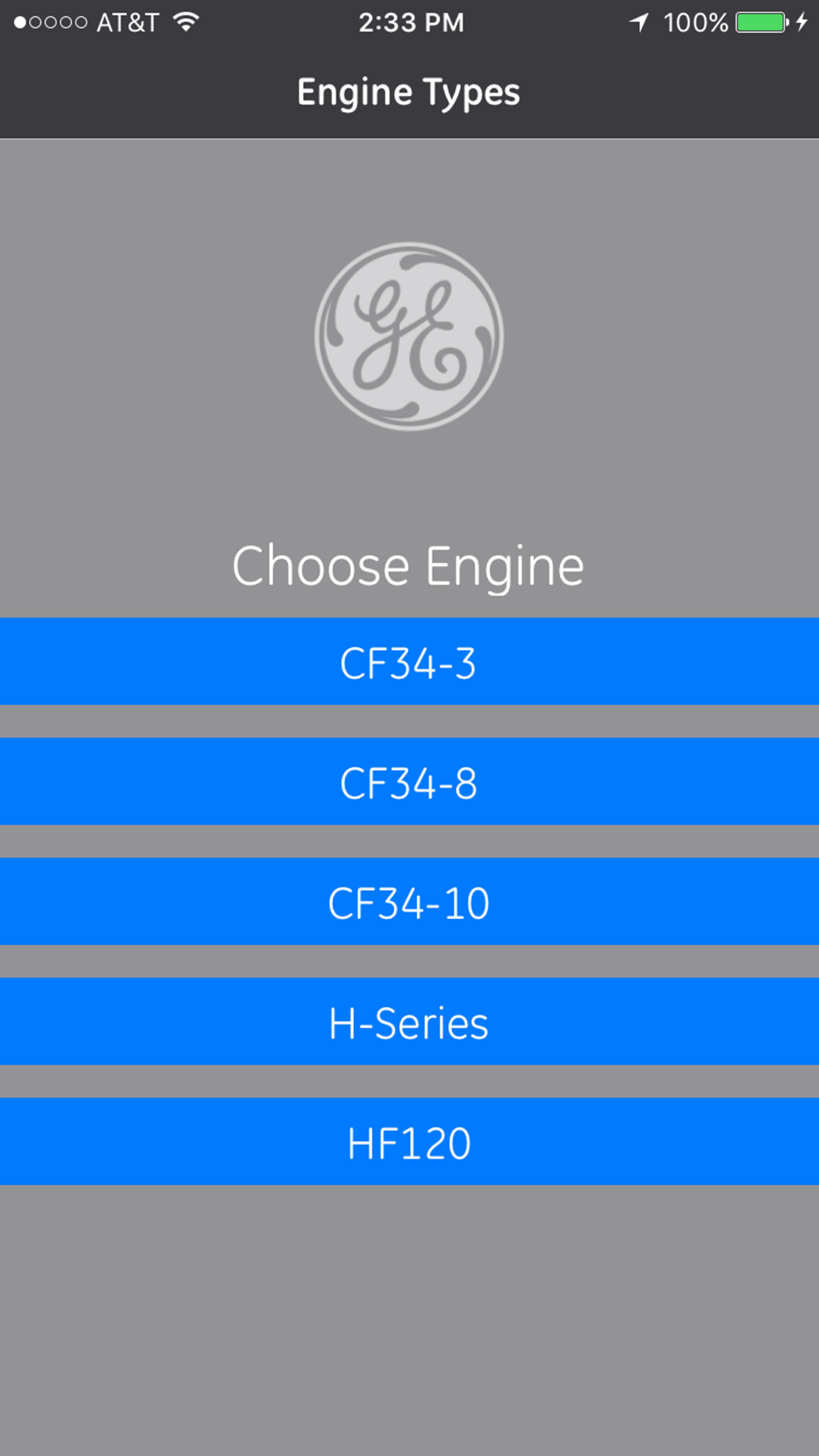Viewport: 819px width, 1456px height.
Task: Pick the H-Series engine
Action: click(409, 1021)
